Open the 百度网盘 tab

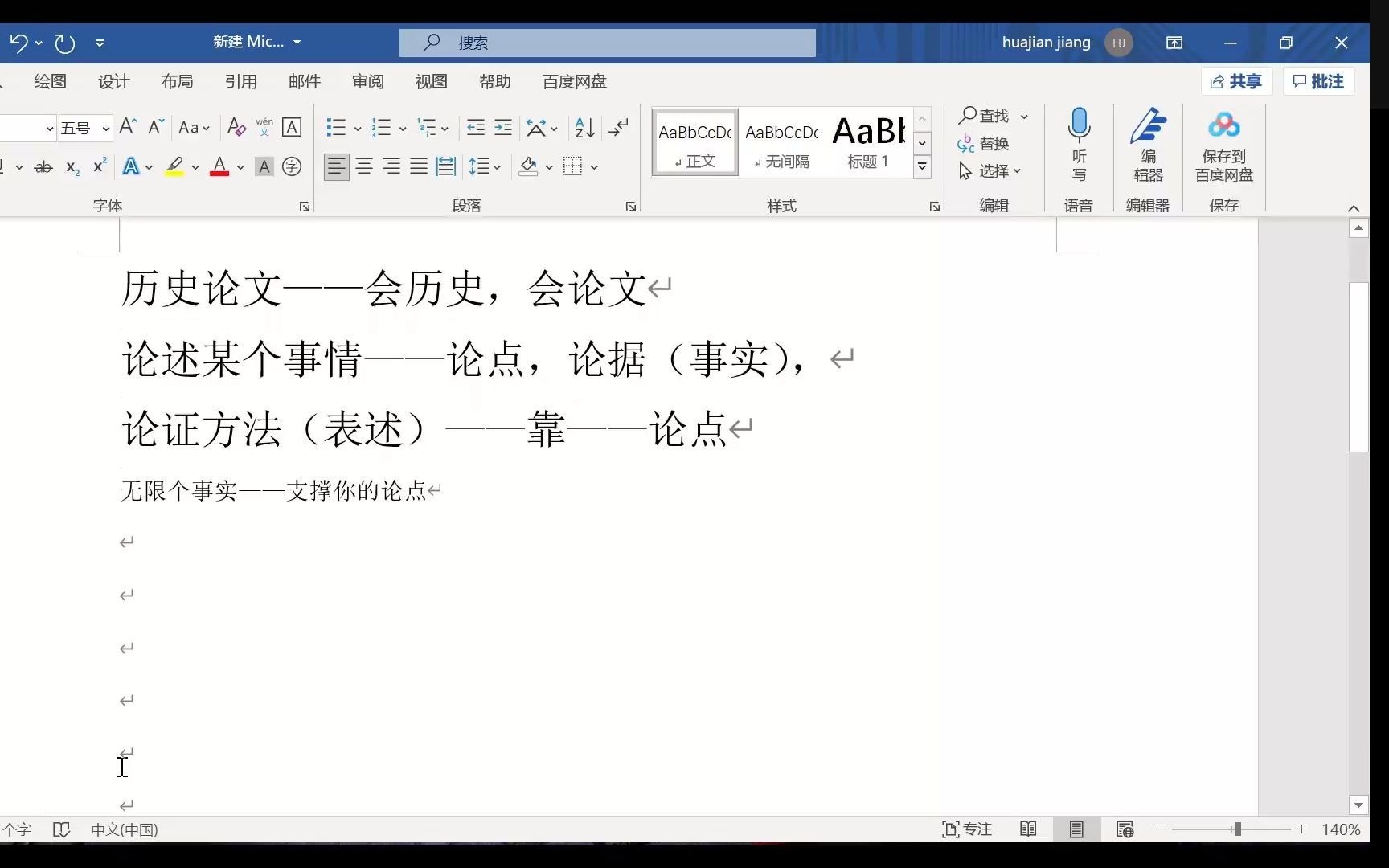575,81
